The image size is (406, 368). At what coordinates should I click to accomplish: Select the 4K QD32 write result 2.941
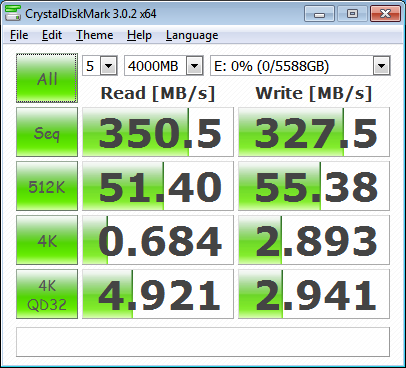(x=314, y=294)
